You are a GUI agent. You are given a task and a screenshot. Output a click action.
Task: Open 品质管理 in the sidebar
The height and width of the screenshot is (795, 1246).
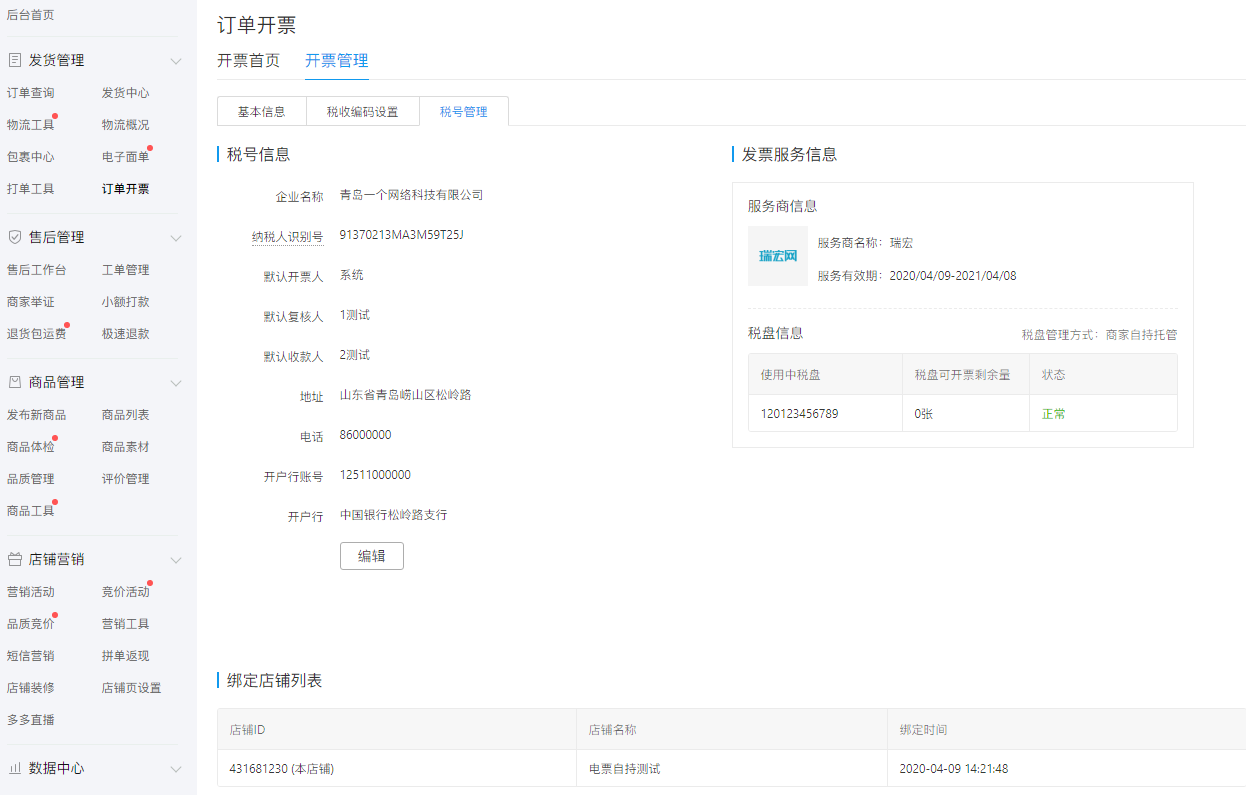point(31,479)
